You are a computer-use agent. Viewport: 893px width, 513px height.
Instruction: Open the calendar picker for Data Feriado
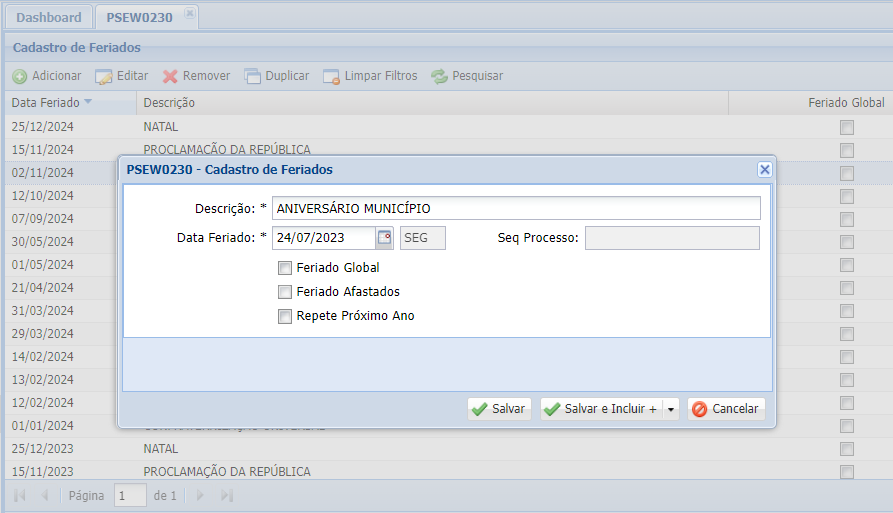385,238
